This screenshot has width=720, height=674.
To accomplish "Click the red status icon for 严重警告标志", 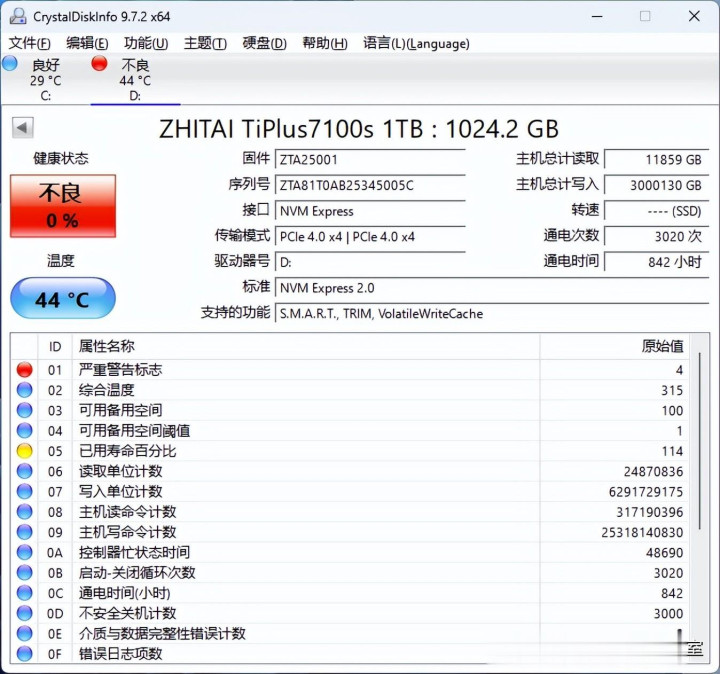I will [24, 370].
